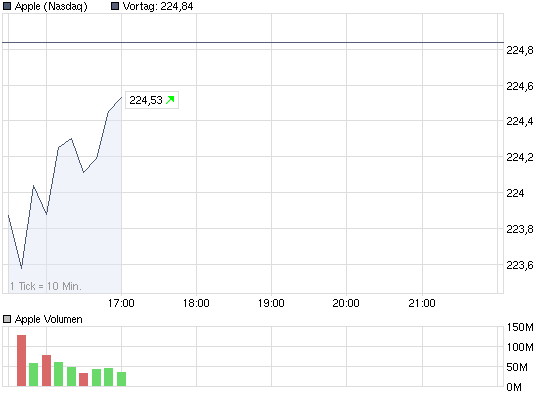
Task: Click the shortest red volume bar
Action: pyautogui.click(x=83, y=379)
